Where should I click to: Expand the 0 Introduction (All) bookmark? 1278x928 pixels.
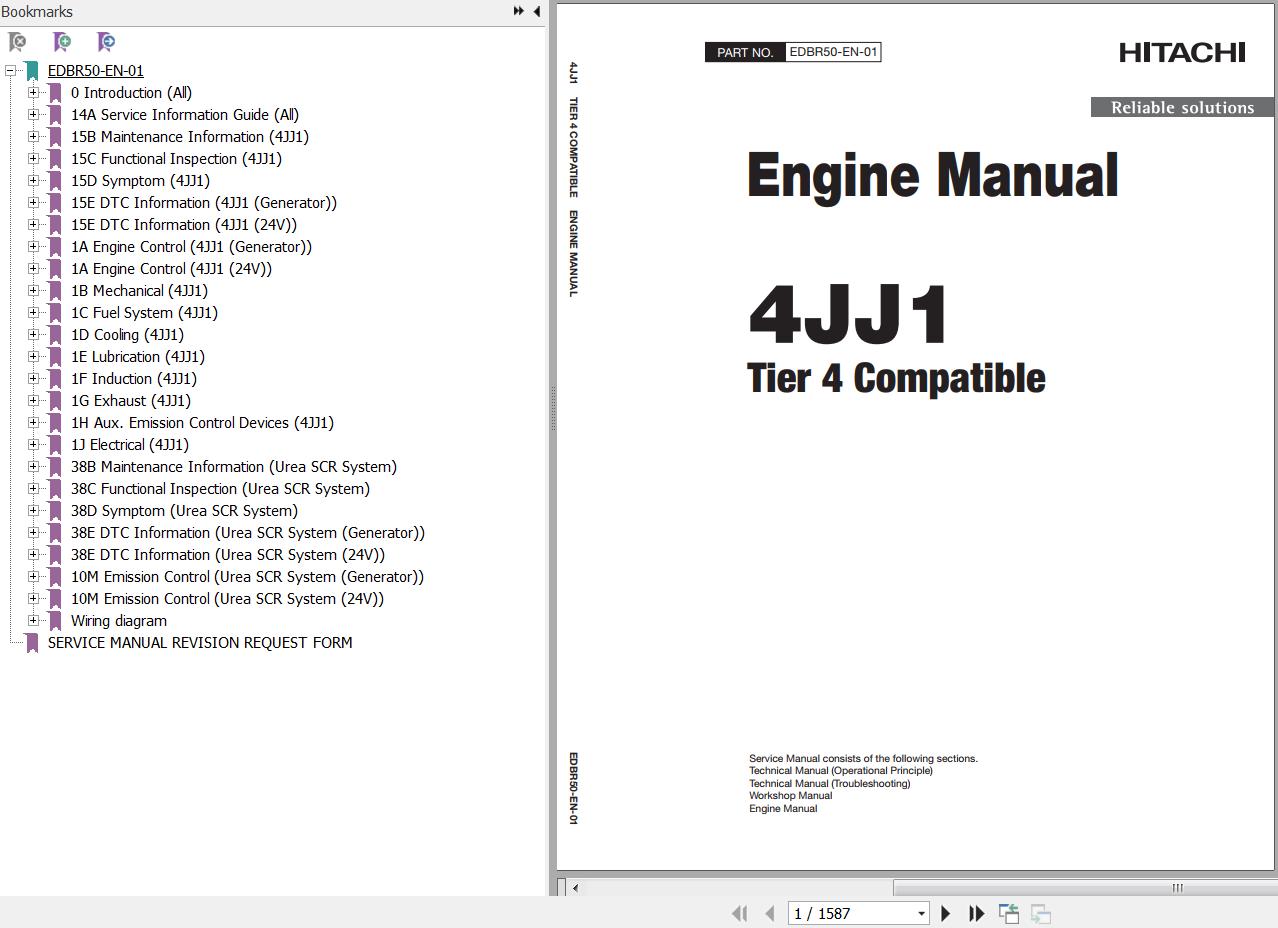[x=33, y=93]
